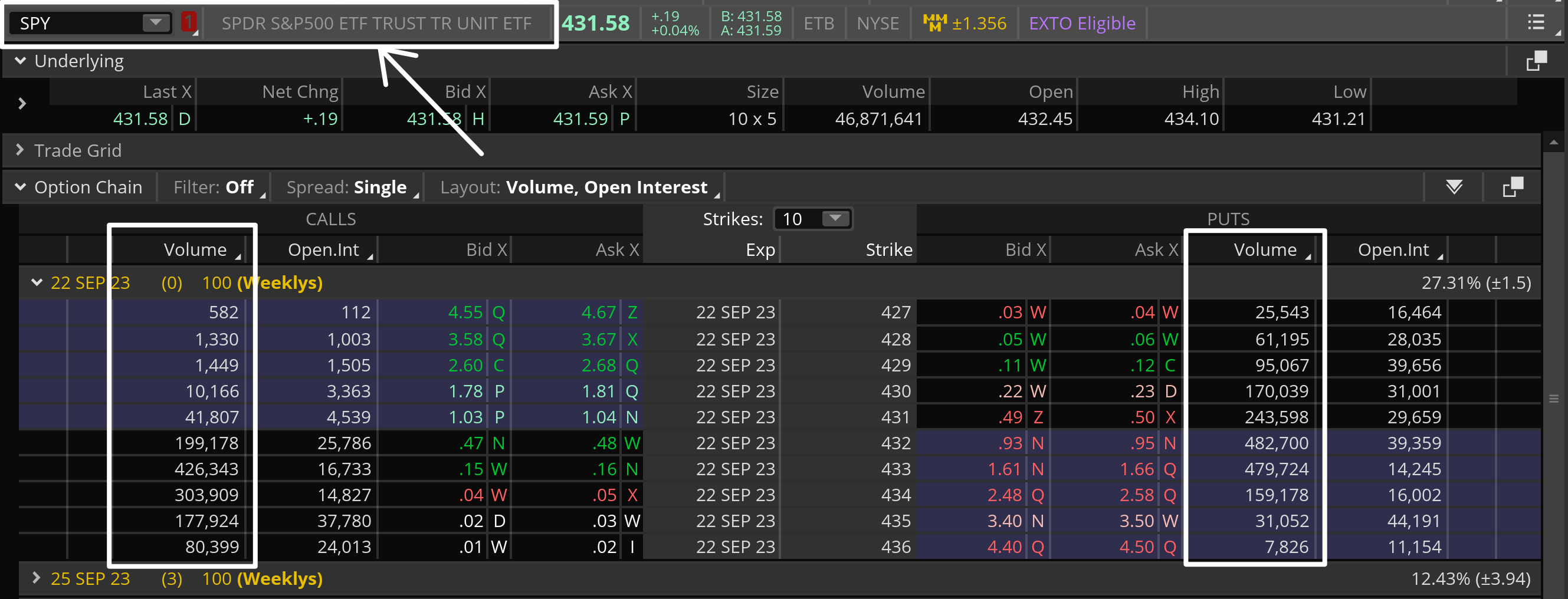The image size is (1568, 599).
Task: Detach the Underlying panel with popout icon
Action: [x=1536, y=61]
